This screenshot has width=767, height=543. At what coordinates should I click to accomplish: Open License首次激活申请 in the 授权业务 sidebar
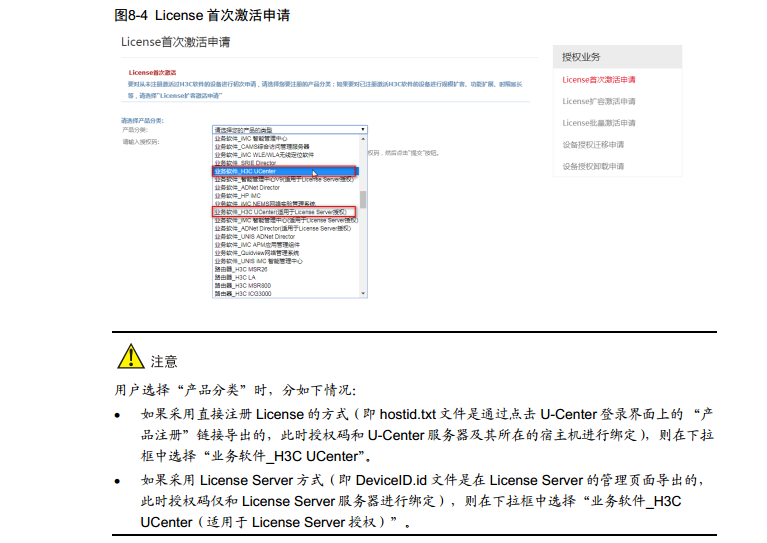tap(599, 80)
